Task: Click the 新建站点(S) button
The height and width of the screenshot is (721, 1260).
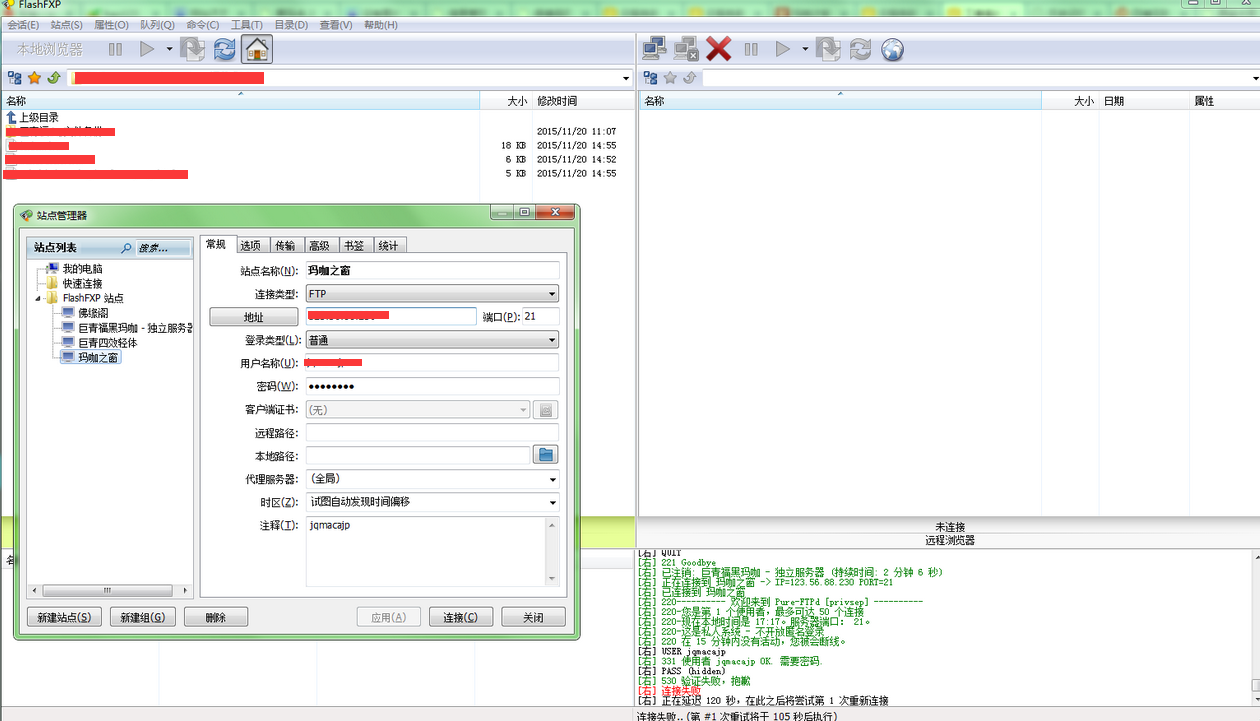Action: tap(64, 617)
